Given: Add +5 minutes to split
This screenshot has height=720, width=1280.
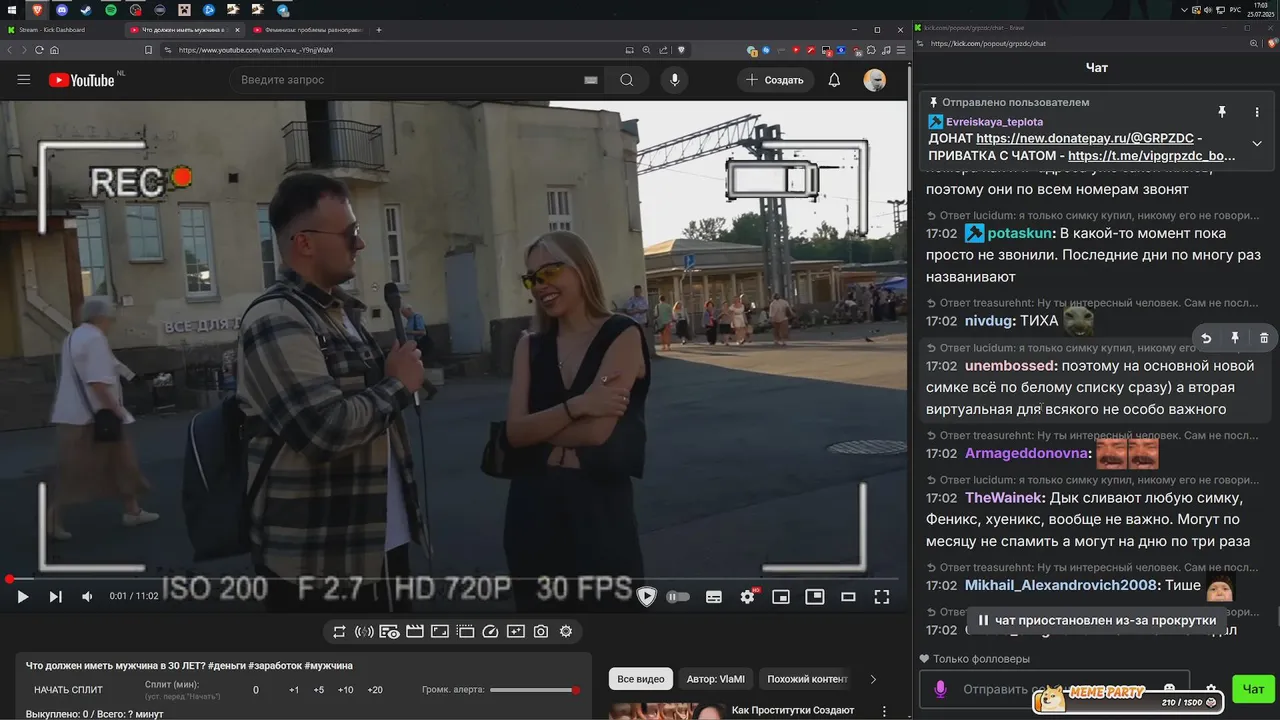Looking at the screenshot, I should click(318, 690).
